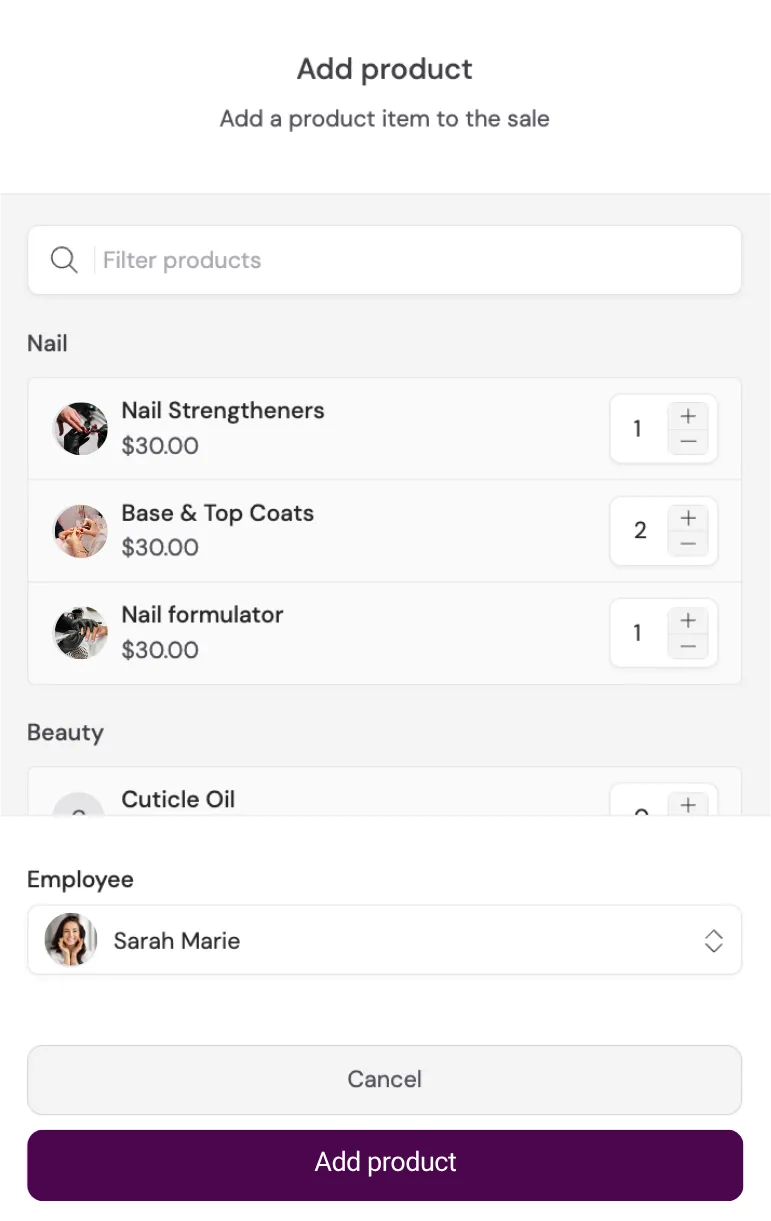771x1221 pixels.
Task: Click the Nail formulator product photo
Action: (80, 633)
